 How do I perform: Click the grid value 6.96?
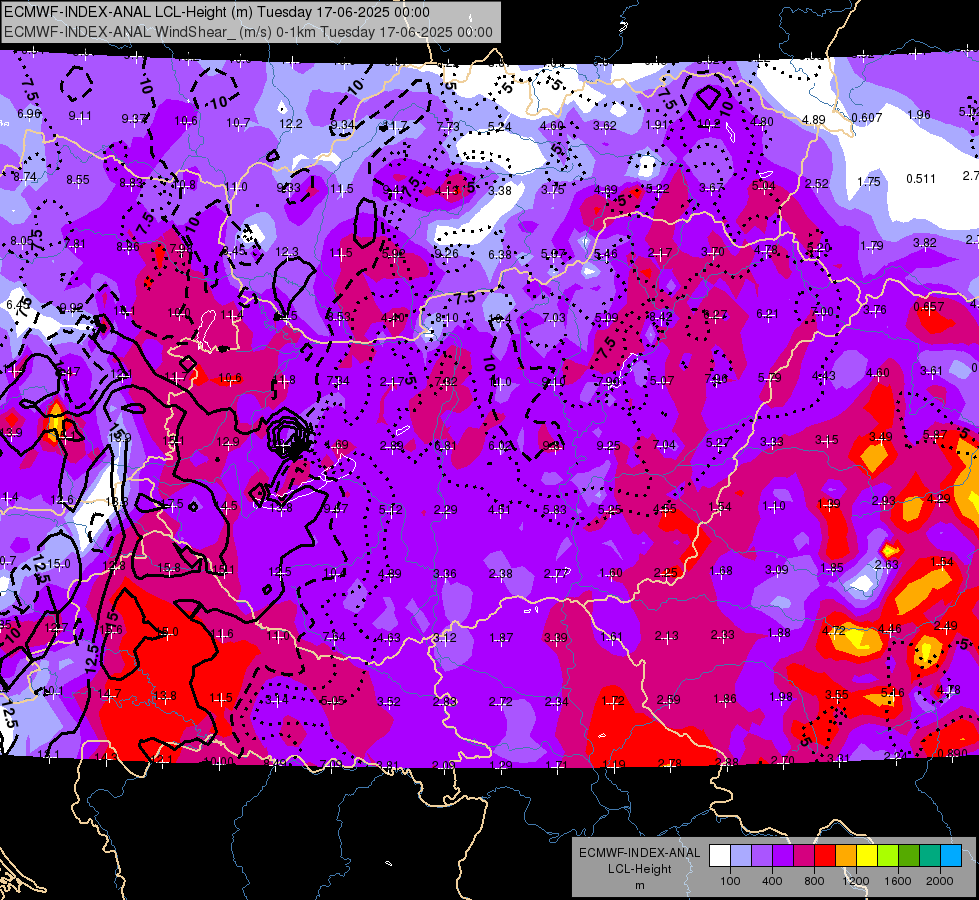[29, 114]
